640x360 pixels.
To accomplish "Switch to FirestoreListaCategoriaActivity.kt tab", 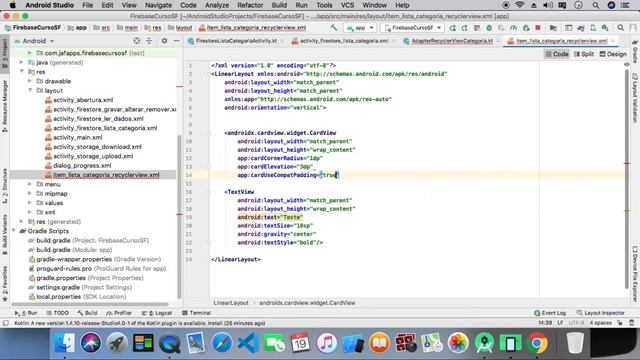I will point(236,41).
